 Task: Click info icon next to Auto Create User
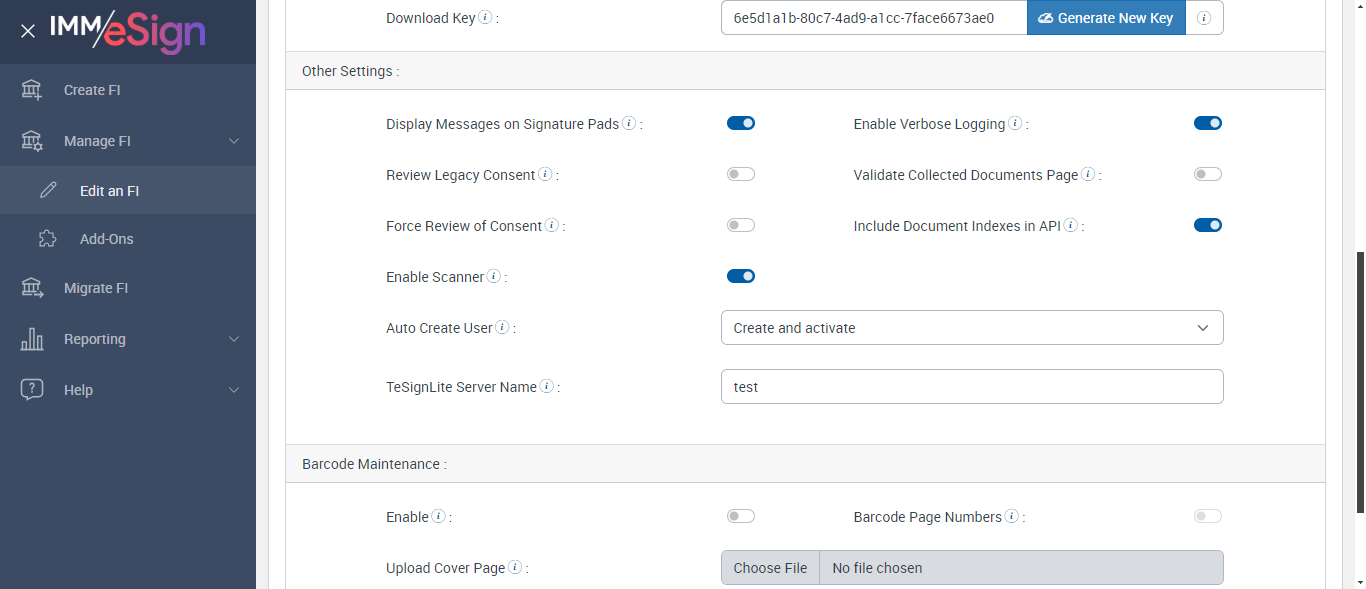click(x=502, y=327)
